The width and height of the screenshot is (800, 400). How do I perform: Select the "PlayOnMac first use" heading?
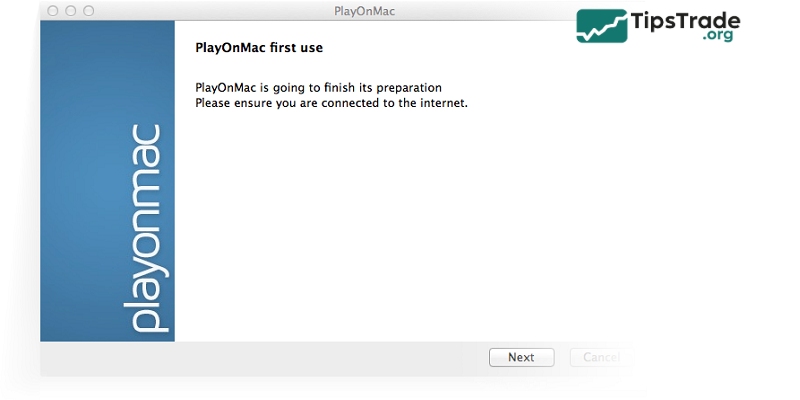(x=258, y=47)
